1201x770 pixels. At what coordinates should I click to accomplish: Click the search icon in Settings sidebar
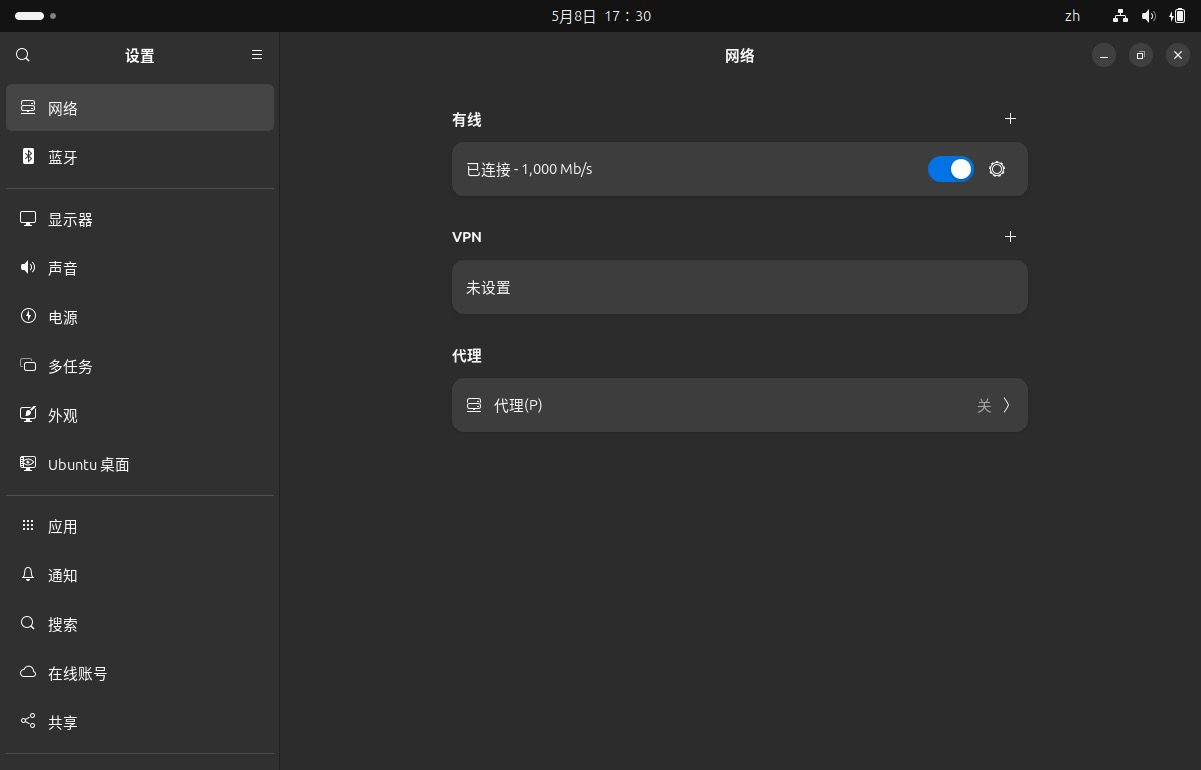22,56
